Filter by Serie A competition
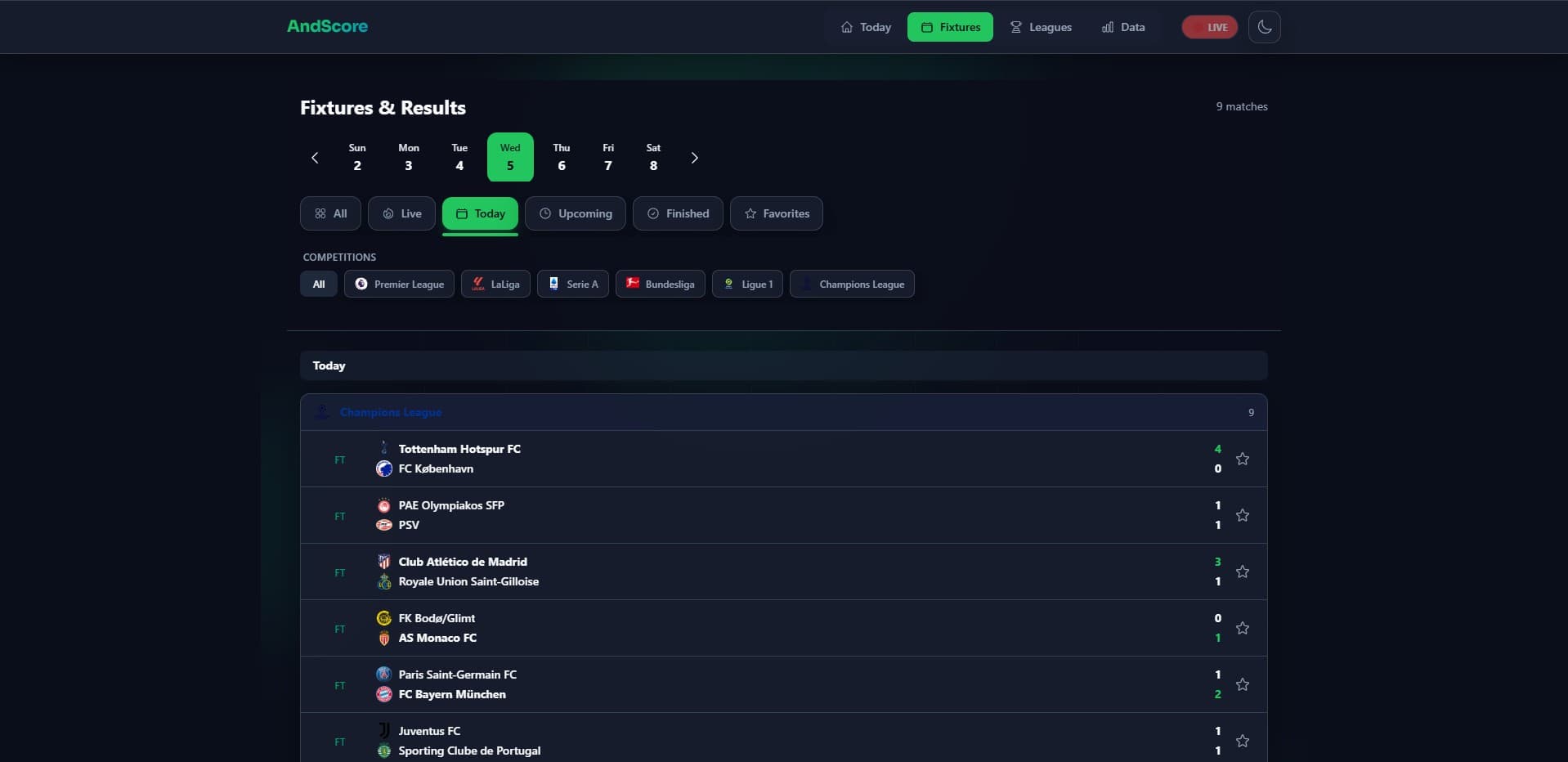This screenshot has width=1568, height=762. click(x=573, y=284)
